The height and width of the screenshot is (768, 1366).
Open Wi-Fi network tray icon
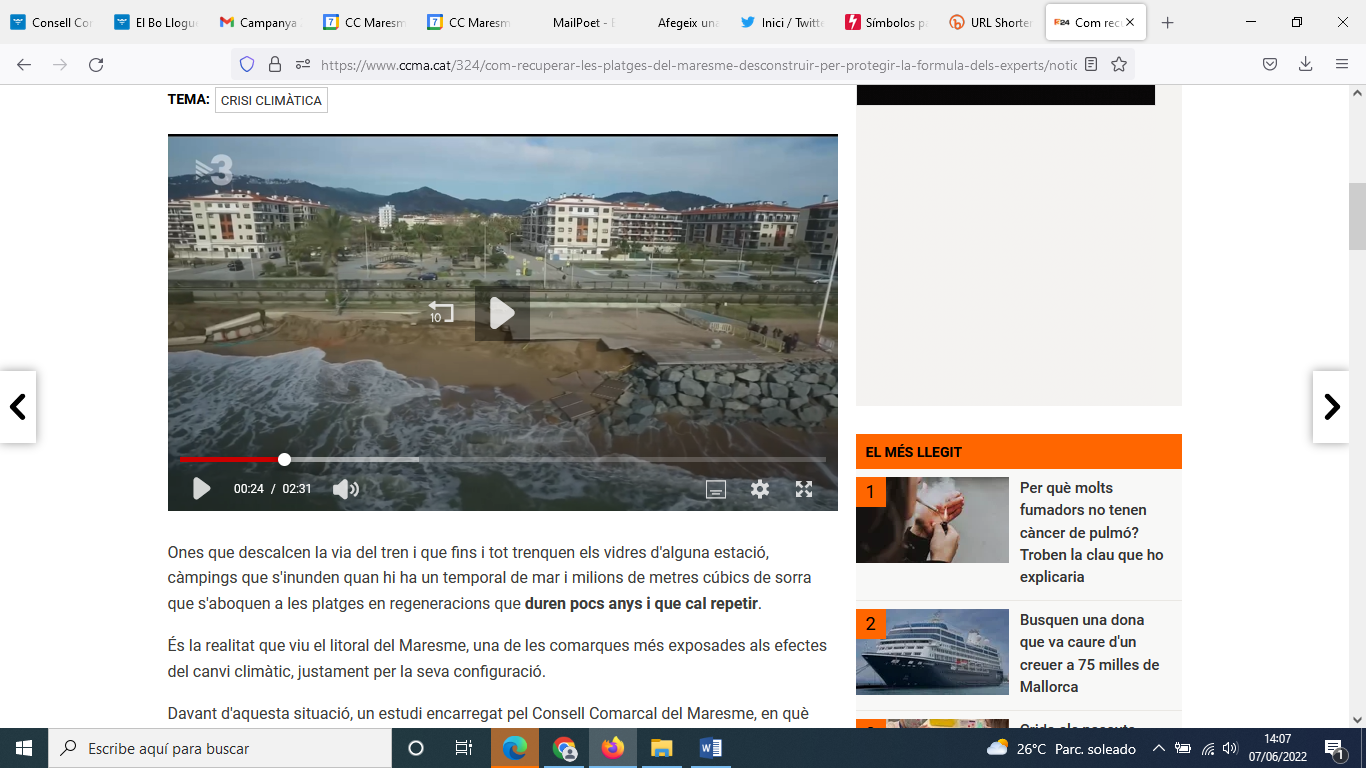pos(1207,748)
